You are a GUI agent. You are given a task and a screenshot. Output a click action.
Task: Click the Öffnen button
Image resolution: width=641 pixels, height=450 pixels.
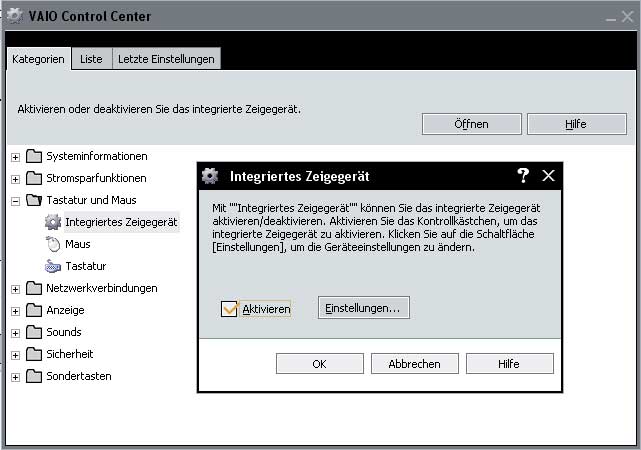(x=472, y=124)
